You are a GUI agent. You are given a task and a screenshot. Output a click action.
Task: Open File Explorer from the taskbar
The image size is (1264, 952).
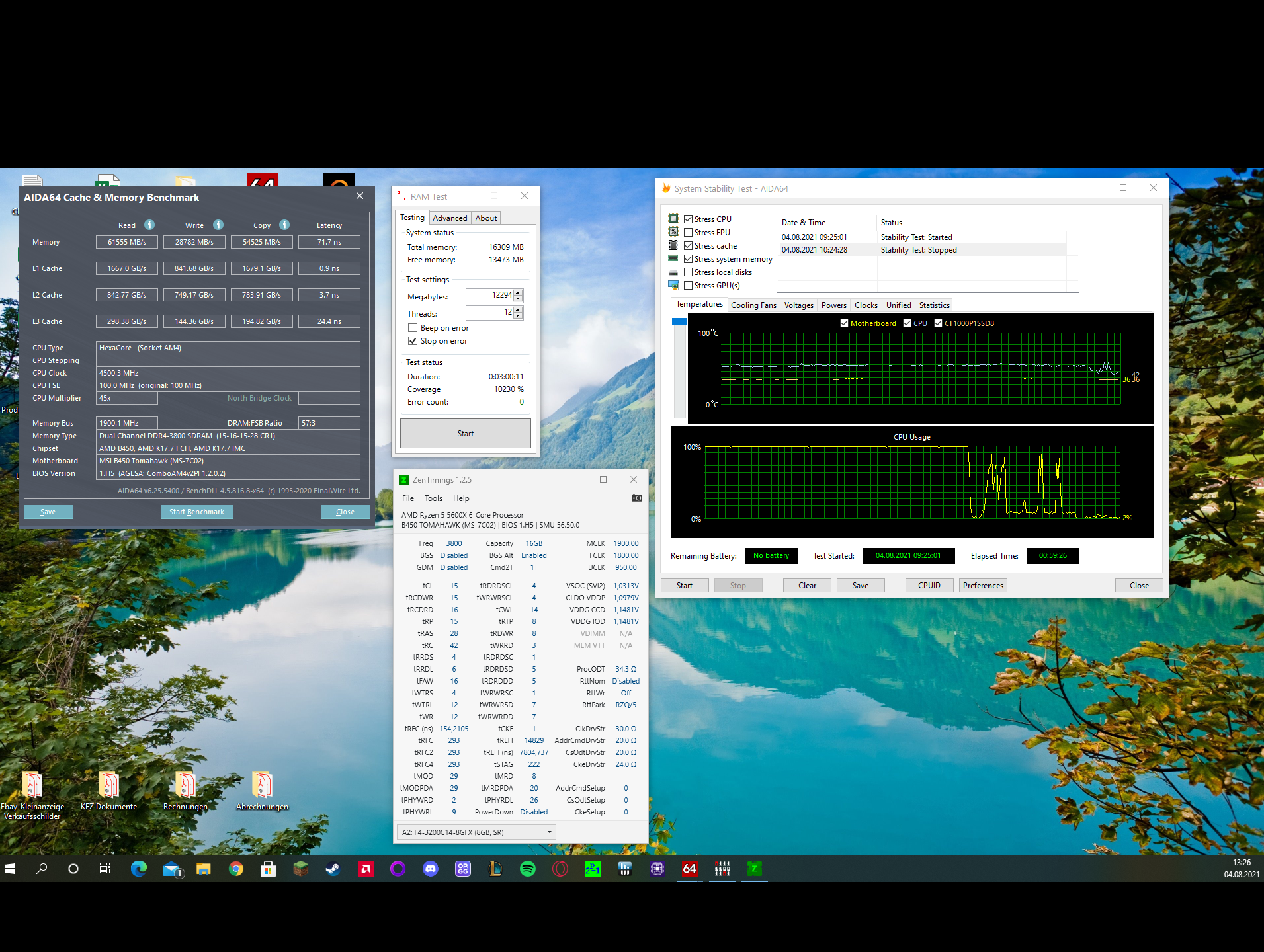point(203,869)
